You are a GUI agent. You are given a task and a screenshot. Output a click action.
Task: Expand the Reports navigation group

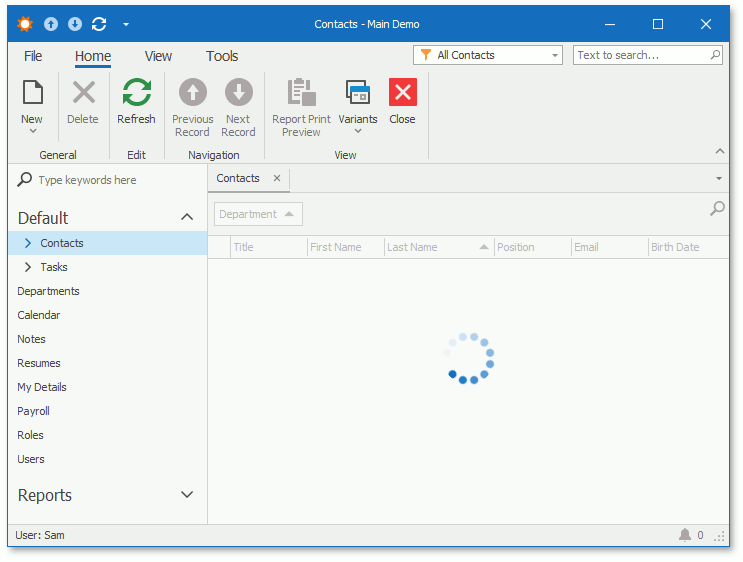point(187,495)
